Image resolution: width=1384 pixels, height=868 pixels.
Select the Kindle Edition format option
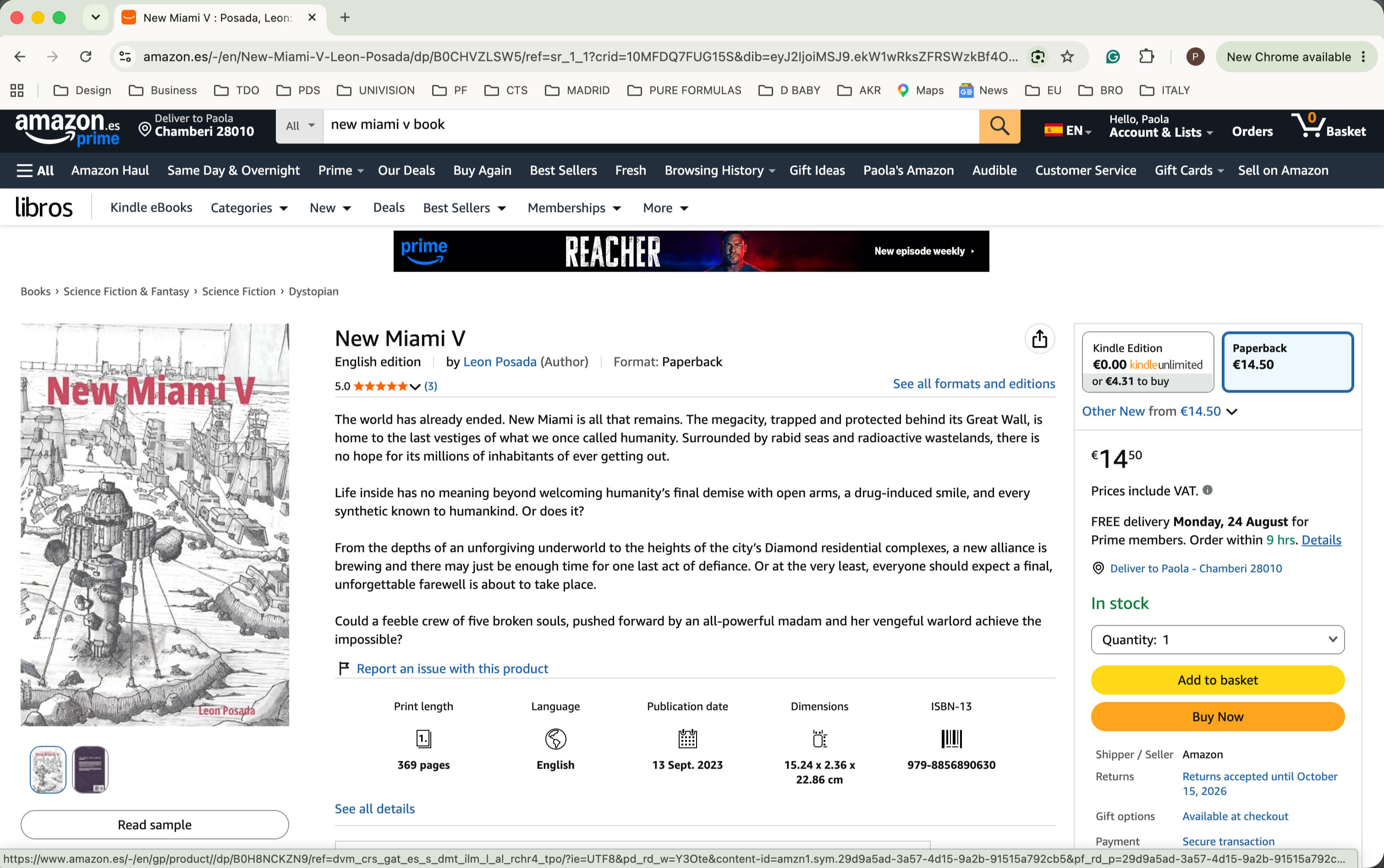1148,362
